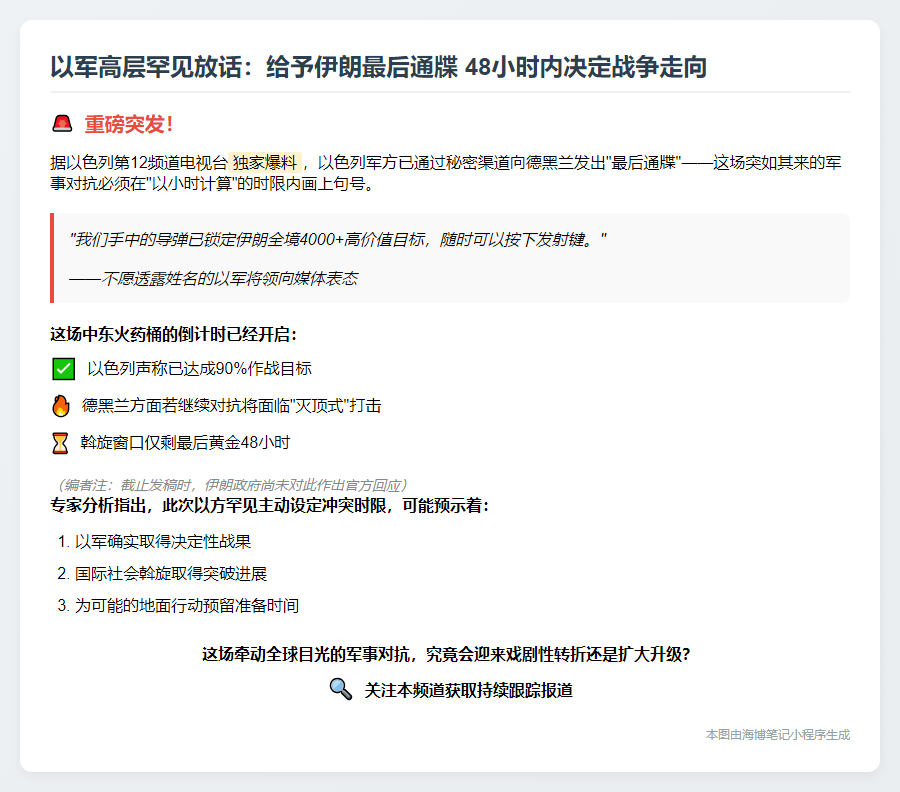Click 关注本频道获取持续跟踪报道 link

pyautogui.click(x=468, y=690)
